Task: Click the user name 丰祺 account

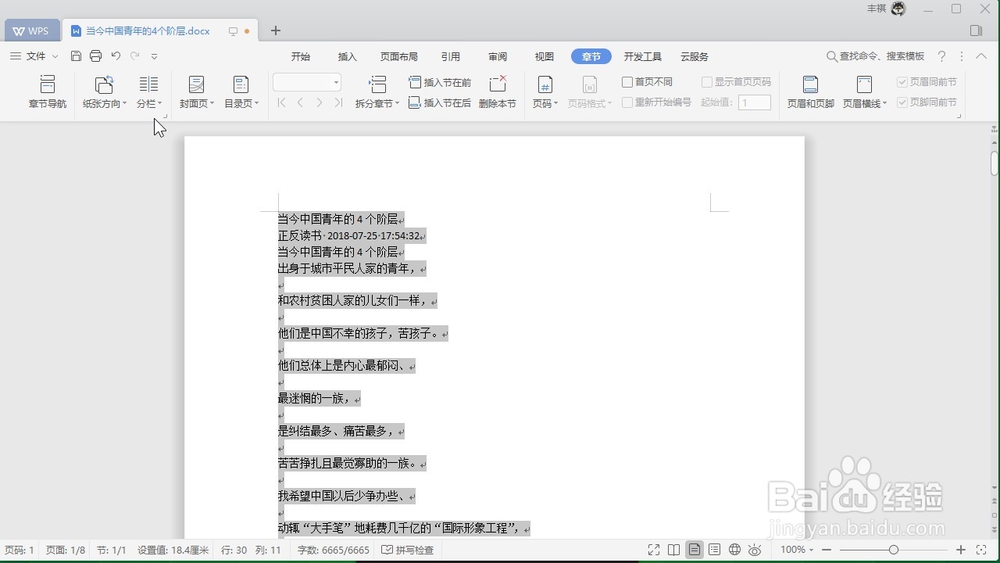Action: pos(876,8)
